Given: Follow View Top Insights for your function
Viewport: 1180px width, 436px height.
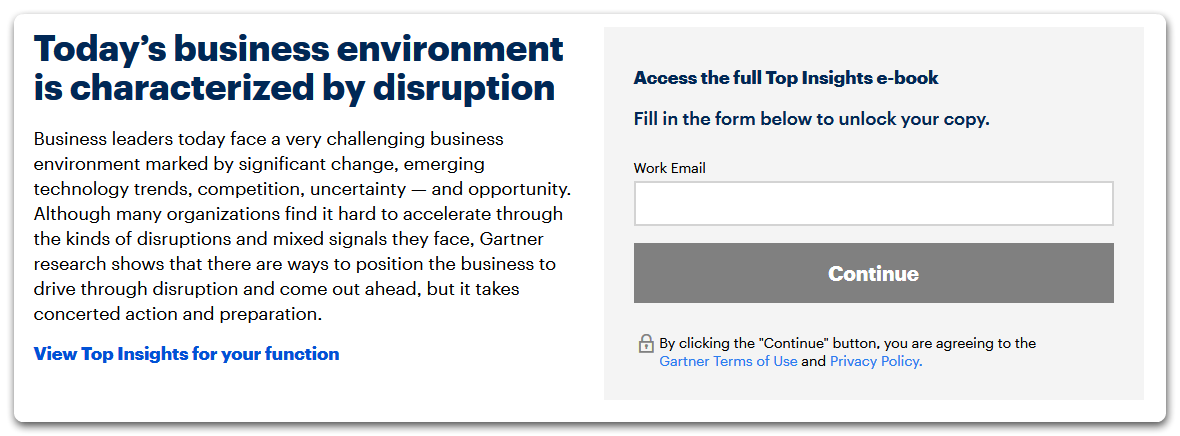Looking at the screenshot, I should click(187, 354).
